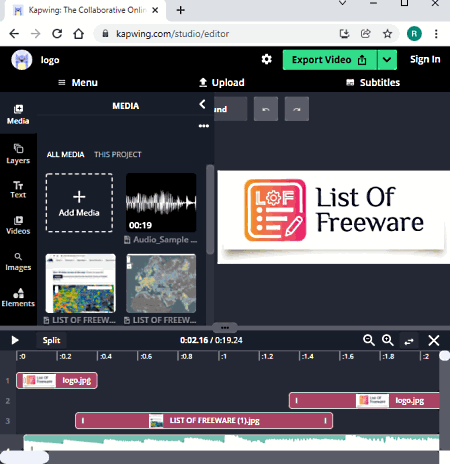Click Sign In link
Image resolution: width=450 pixels, height=464 pixels.
click(x=425, y=59)
